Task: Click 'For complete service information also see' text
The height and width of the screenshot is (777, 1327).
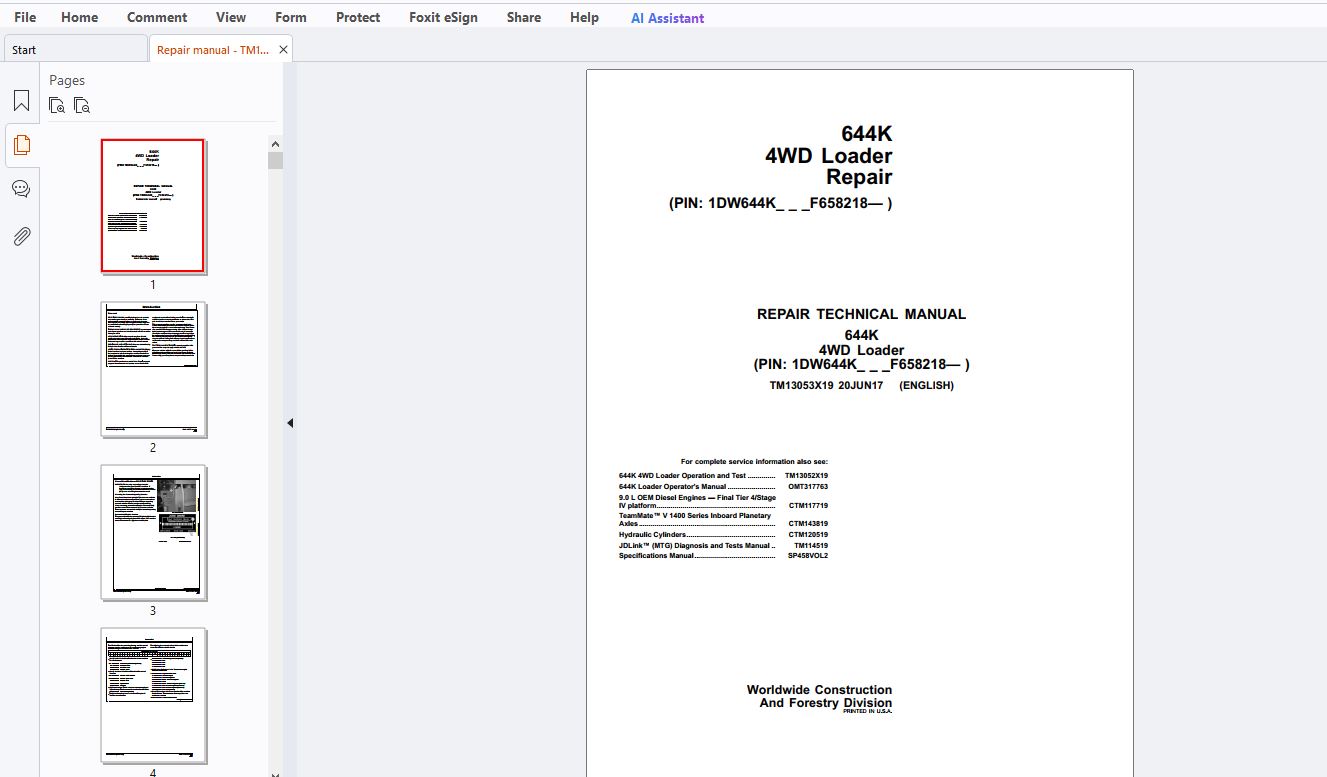Action: [x=754, y=462]
